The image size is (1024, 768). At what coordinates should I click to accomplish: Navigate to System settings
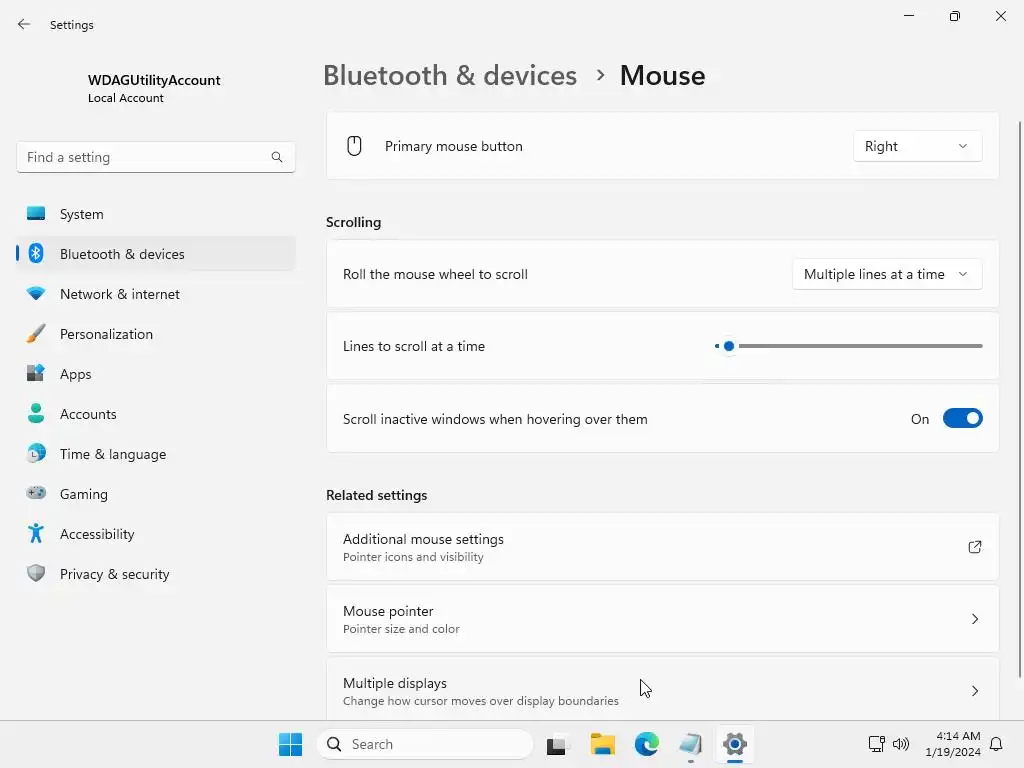(155, 214)
